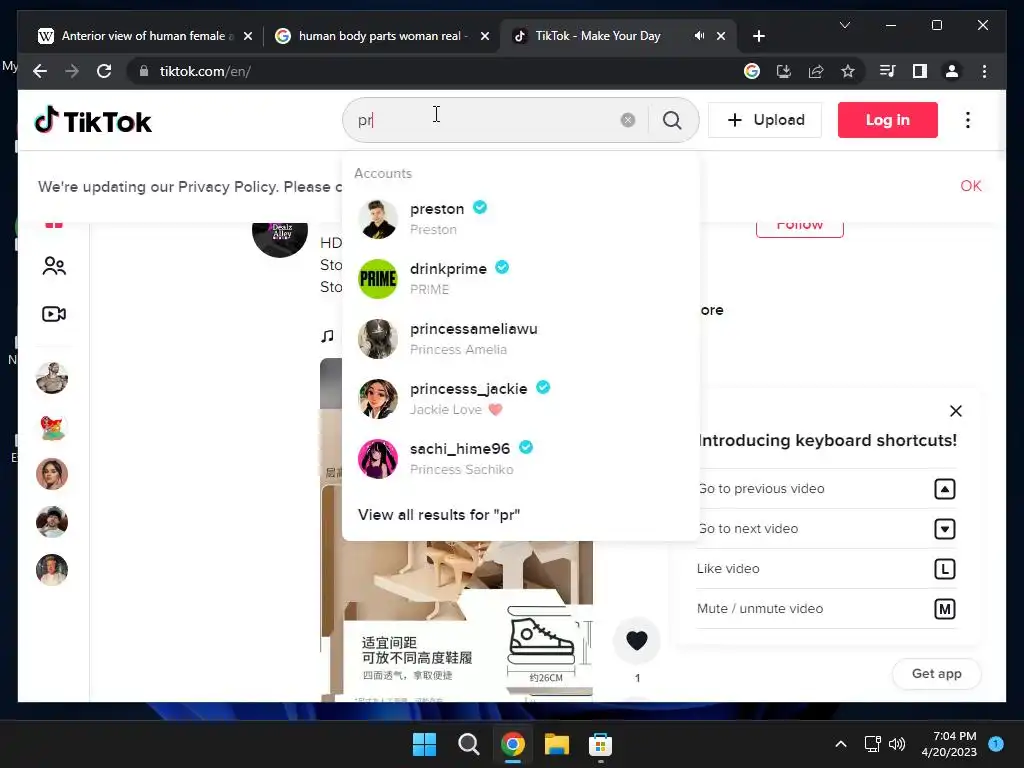The width and height of the screenshot is (1024, 768).
Task: Click the address bar URL tiktok.com/en/
Action: click(x=205, y=71)
